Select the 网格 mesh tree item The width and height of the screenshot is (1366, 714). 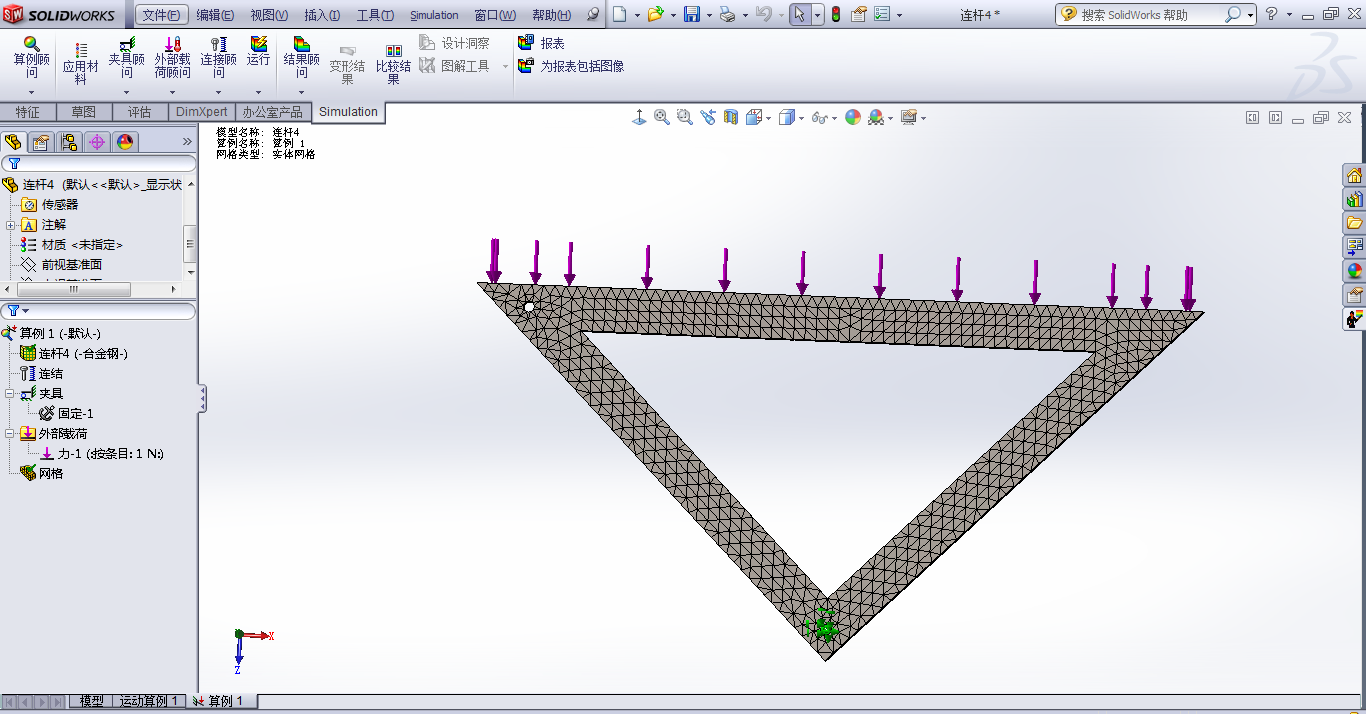(41, 473)
